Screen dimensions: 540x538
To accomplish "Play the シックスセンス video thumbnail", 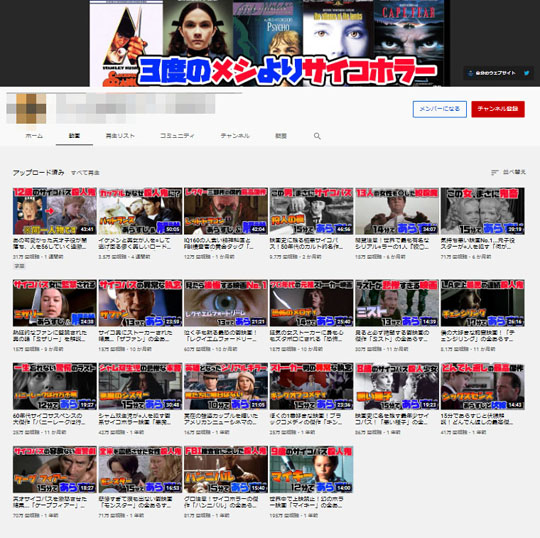I will pyautogui.click(x=482, y=386).
